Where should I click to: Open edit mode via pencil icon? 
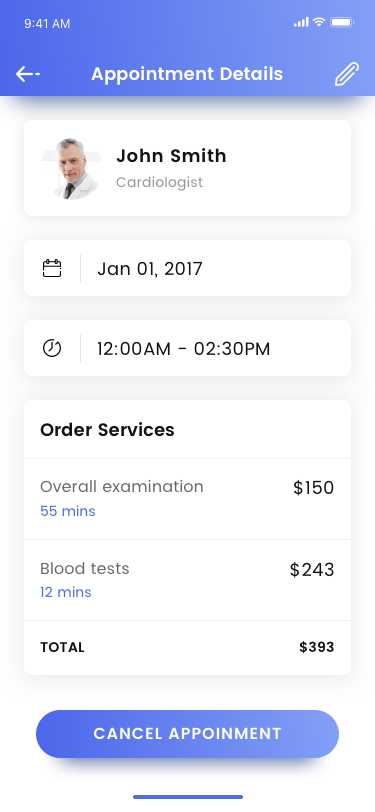tap(347, 74)
